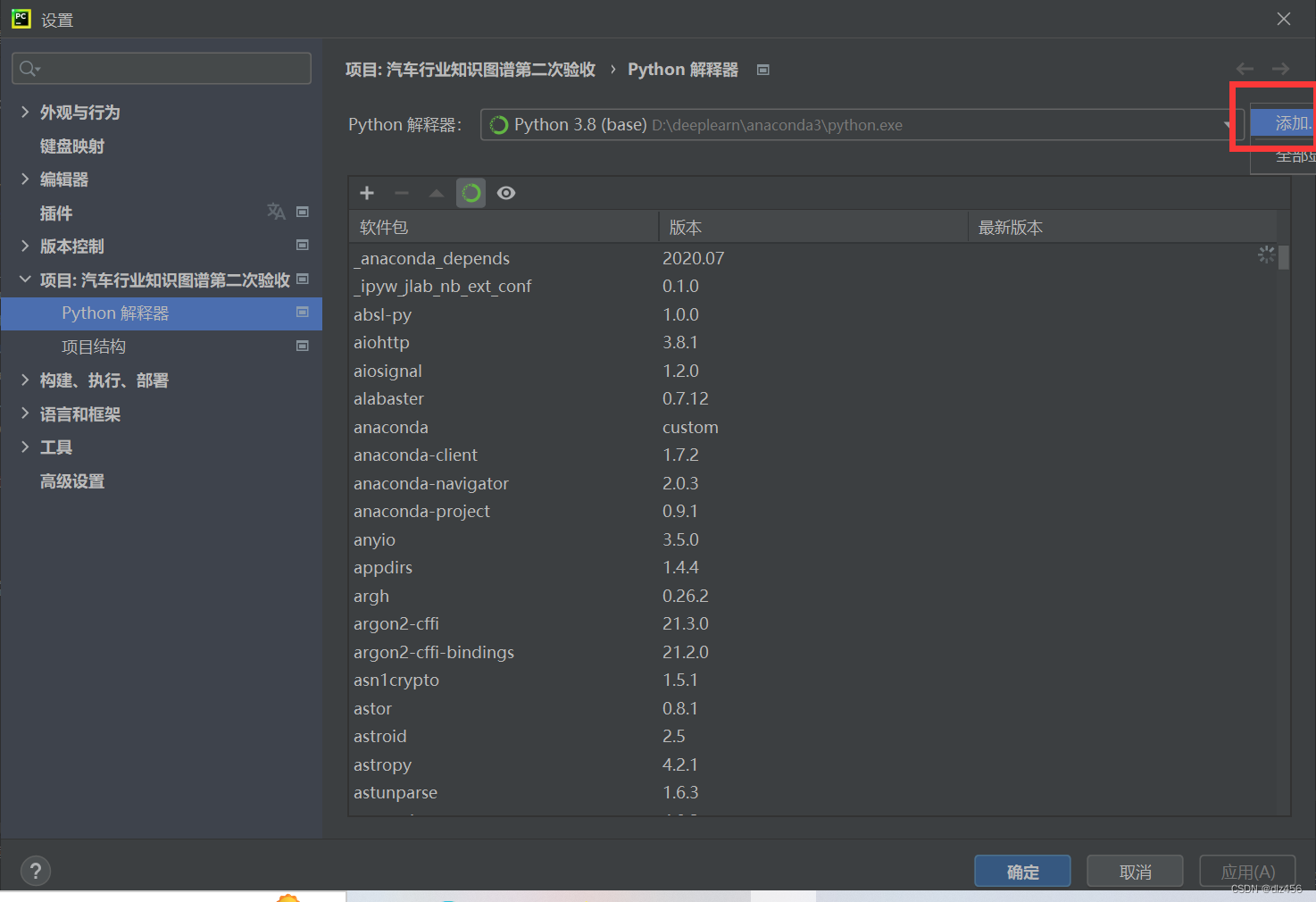
Task: Select 项目结构 in settings tree
Action: (94, 347)
